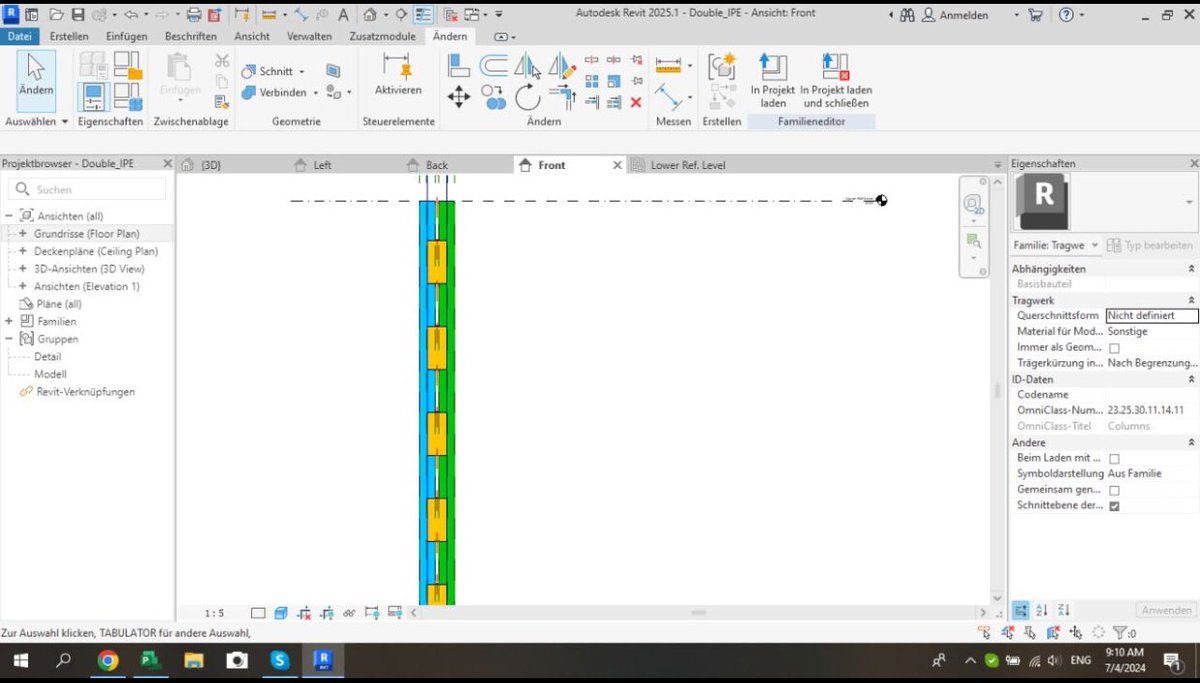Click the 2D navigation wheel icon

tap(972, 204)
